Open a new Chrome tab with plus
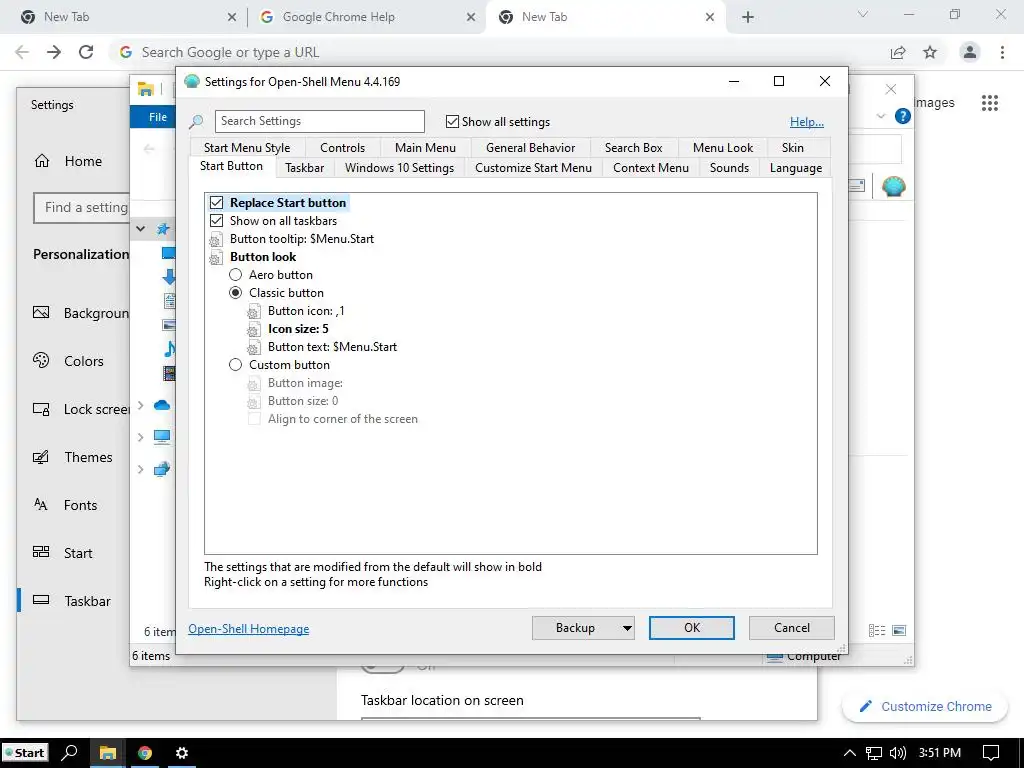Image resolution: width=1024 pixels, height=768 pixels. click(748, 17)
